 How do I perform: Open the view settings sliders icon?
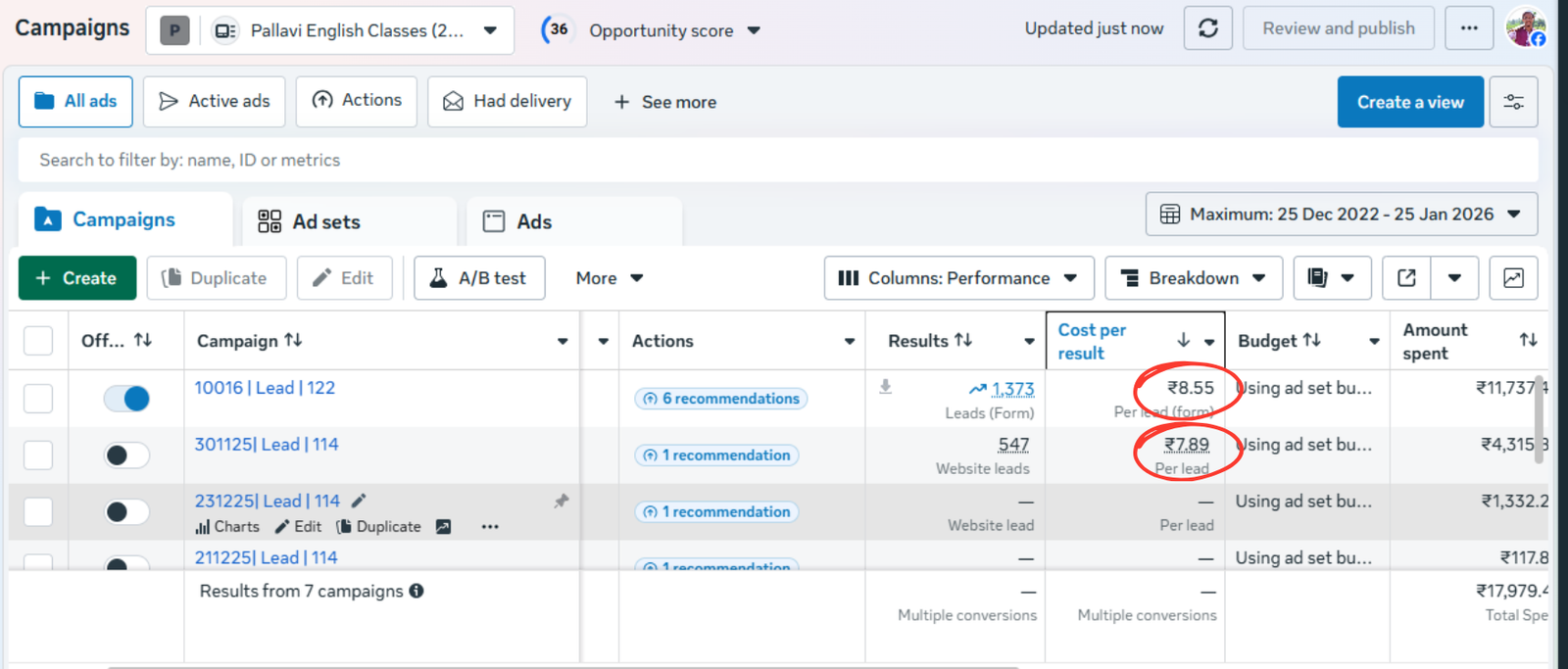click(1513, 102)
